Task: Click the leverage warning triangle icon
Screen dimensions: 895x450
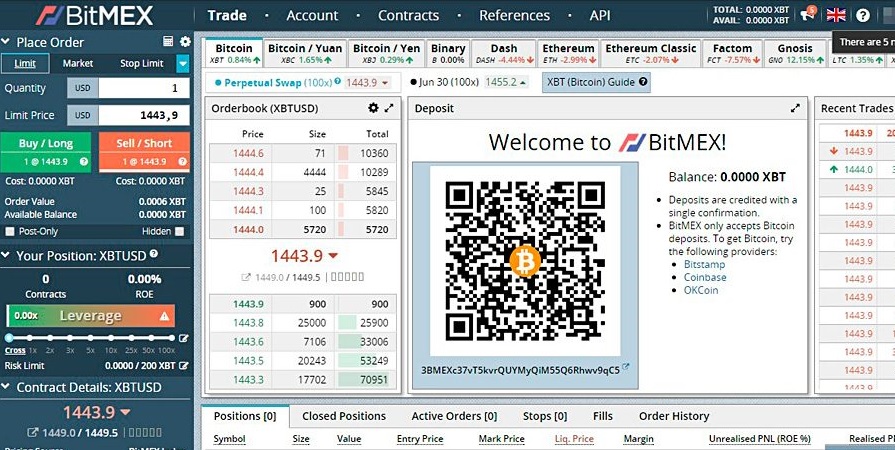Action: tap(164, 316)
